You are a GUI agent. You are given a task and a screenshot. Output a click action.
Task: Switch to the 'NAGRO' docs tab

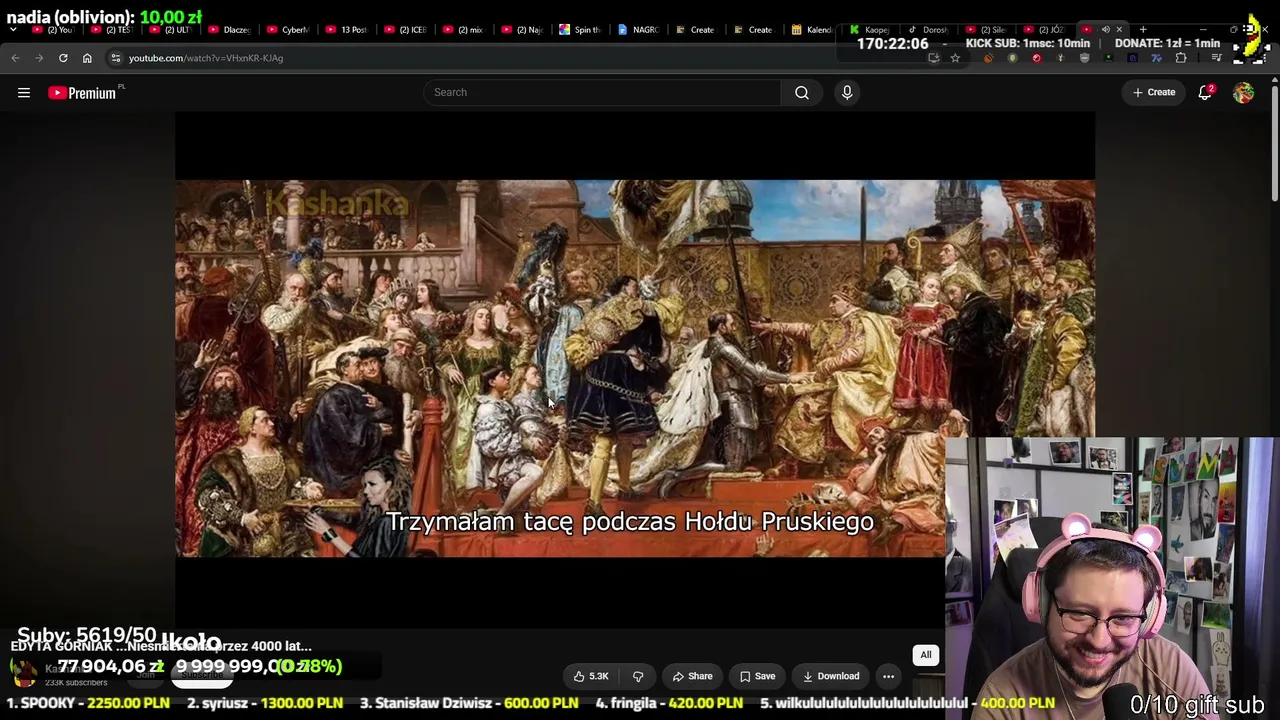point(638,30)
